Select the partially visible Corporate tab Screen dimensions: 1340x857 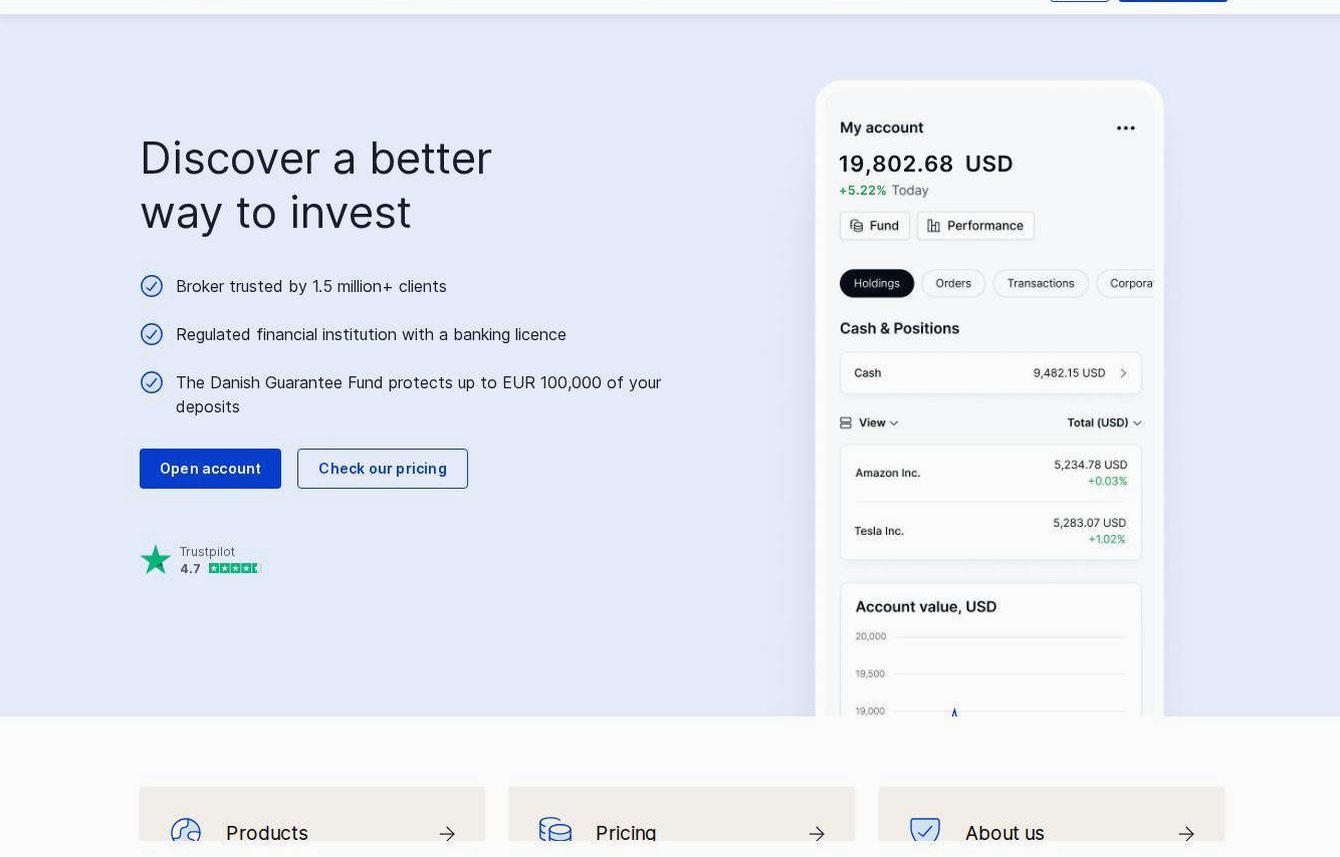pyautogui.click(x=1126, y=283)
